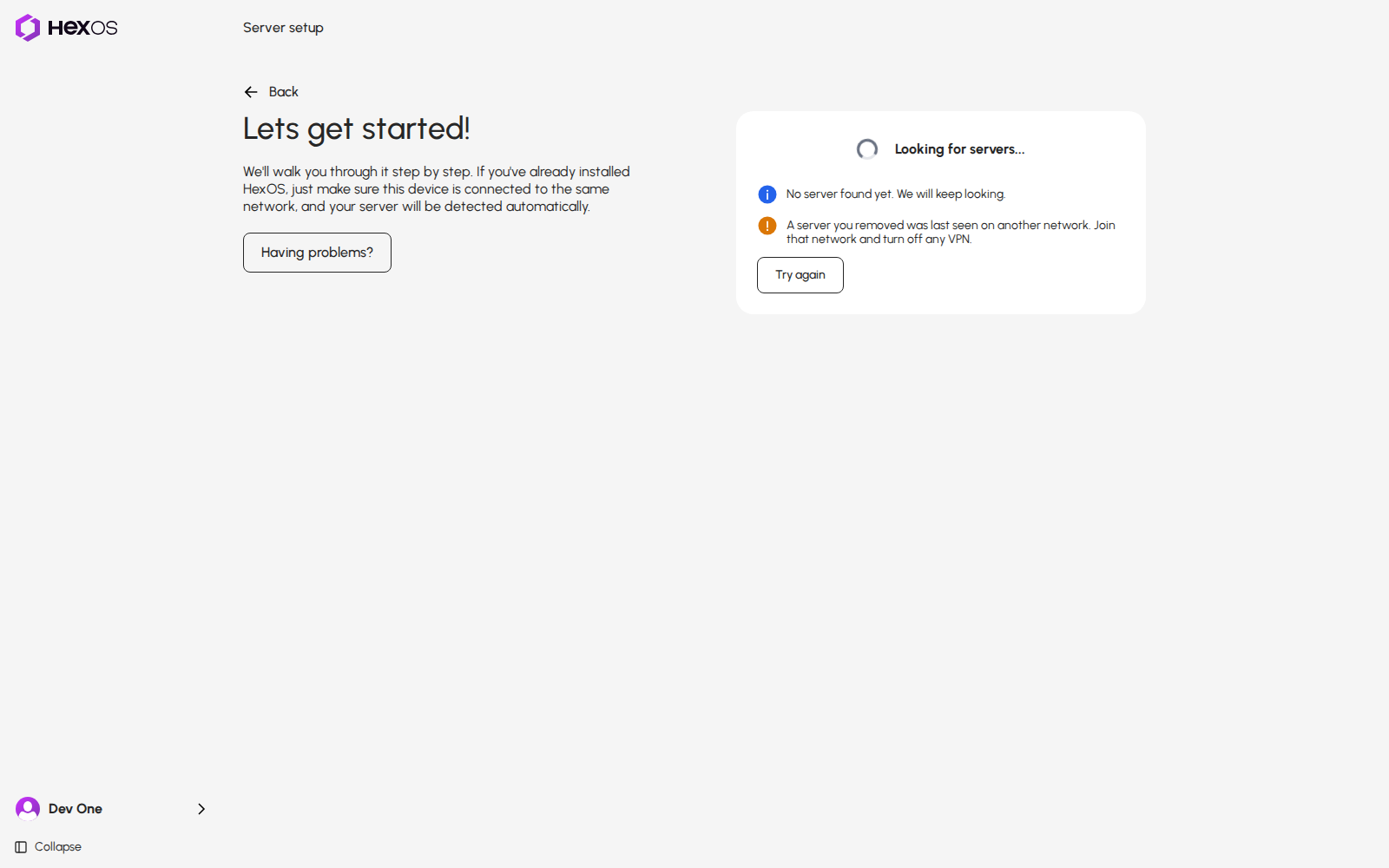Screen dimensions: 1389x868
Task: Click the sidebar collapse panel icon
Action: (x=21, y=847)
